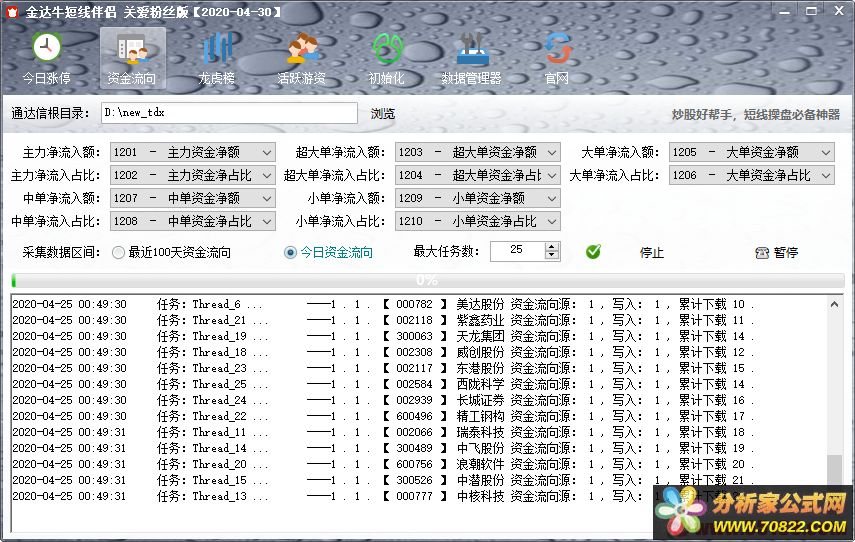Click the green checkmark icon
Viewport: 855px width, 542px height.
click(593, 251)
